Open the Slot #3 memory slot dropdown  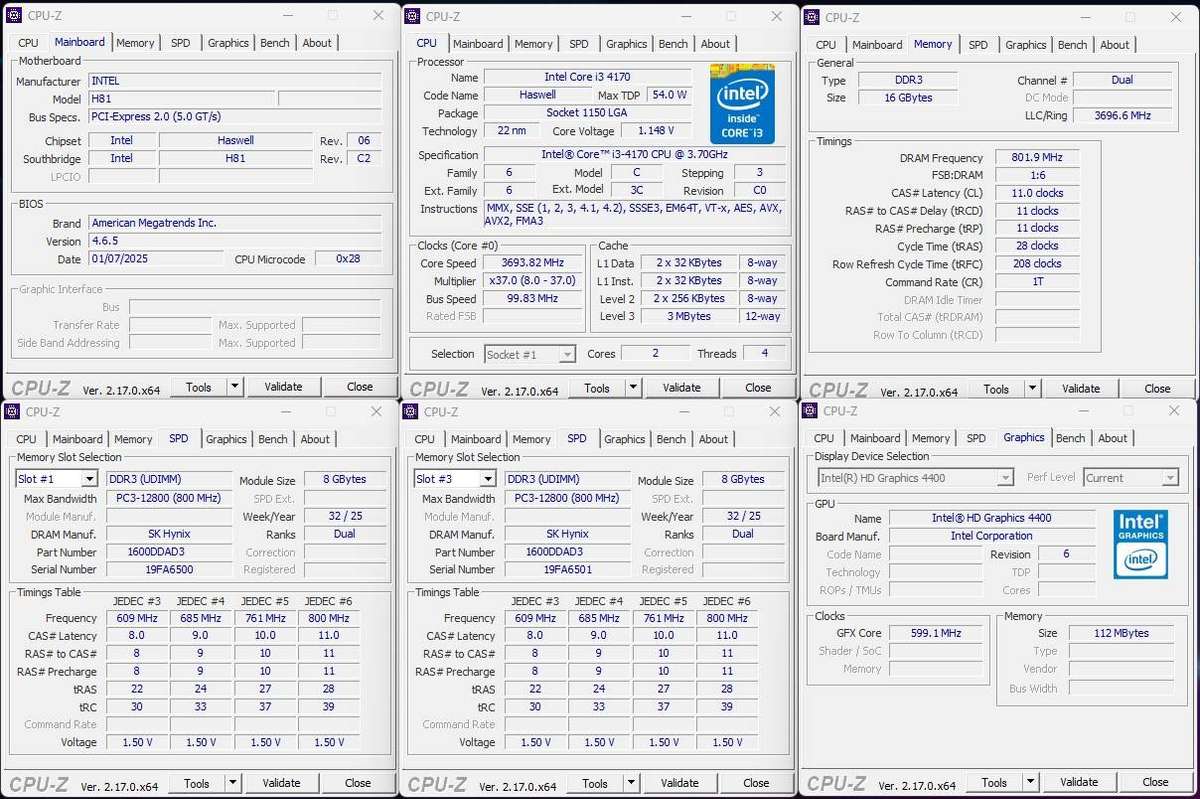click(487, 479)
